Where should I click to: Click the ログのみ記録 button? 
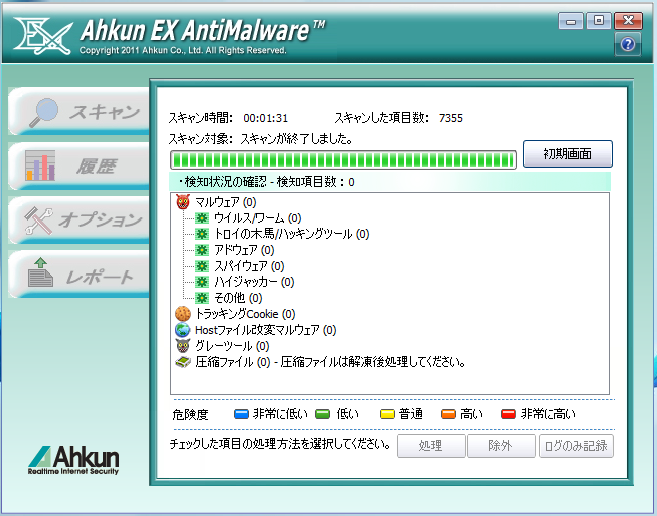[576, 446]
